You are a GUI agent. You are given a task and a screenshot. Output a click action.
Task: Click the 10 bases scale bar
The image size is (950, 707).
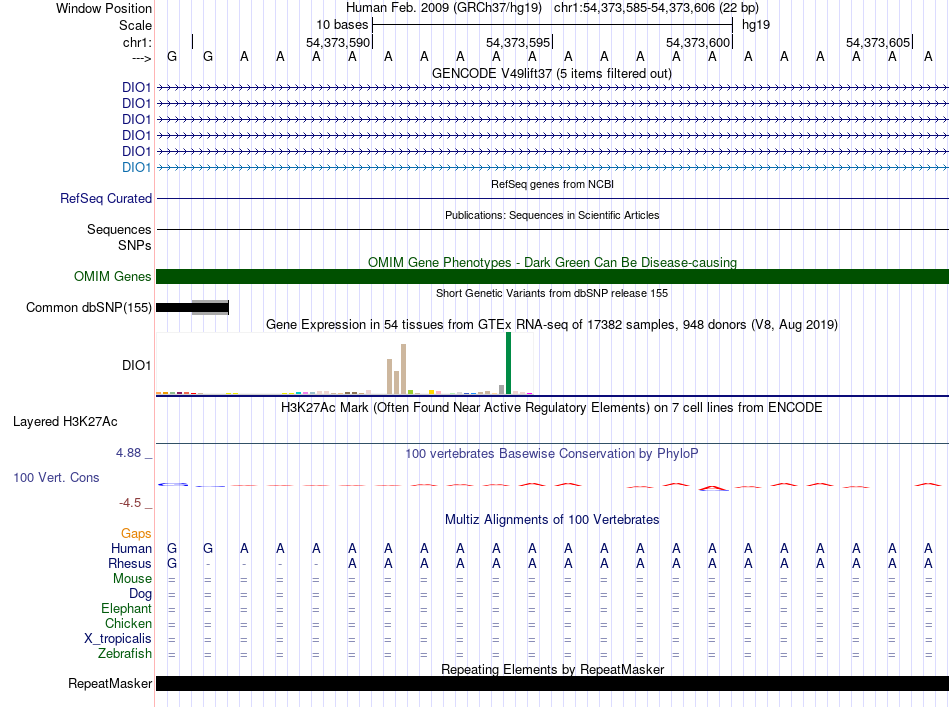point(552,23)
